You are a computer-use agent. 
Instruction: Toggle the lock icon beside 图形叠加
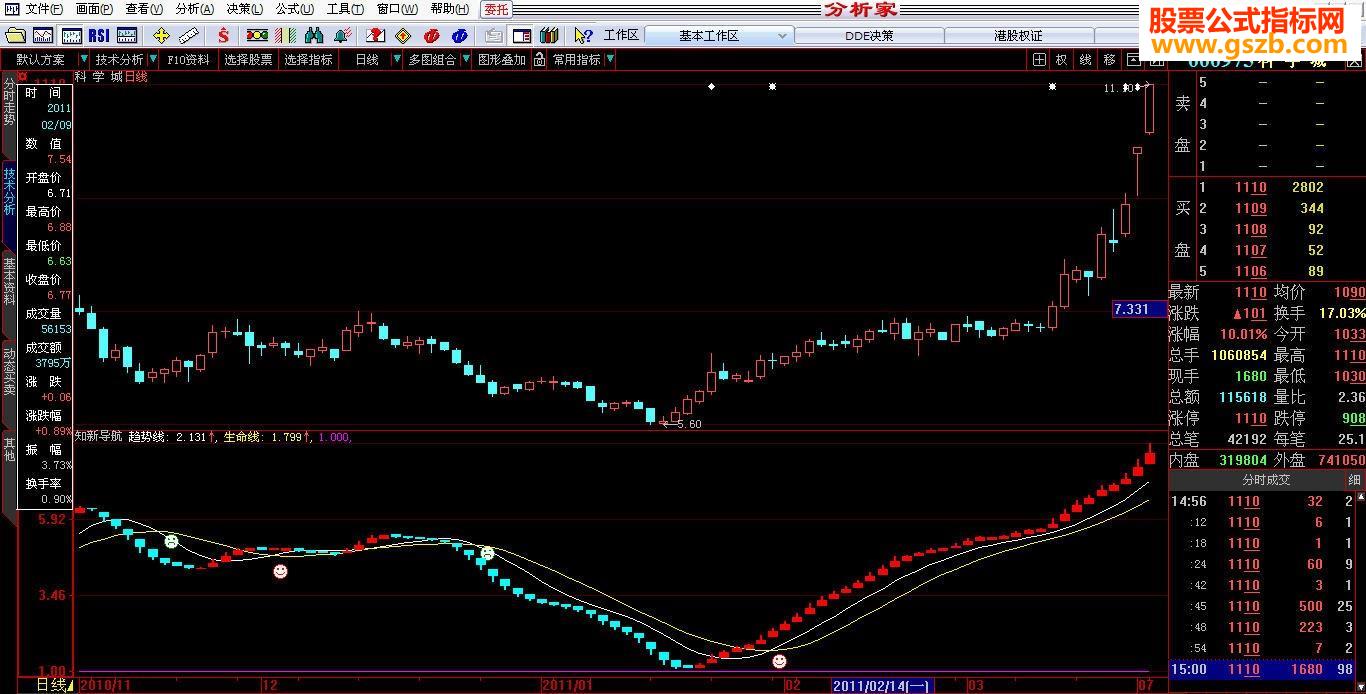539,59
